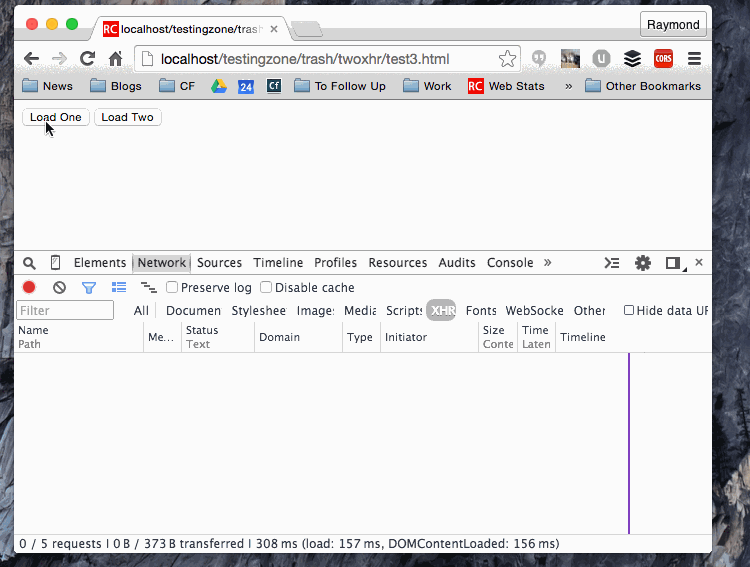
Task: Open the Web Stats bookmark
Action: tap(506, 86)
